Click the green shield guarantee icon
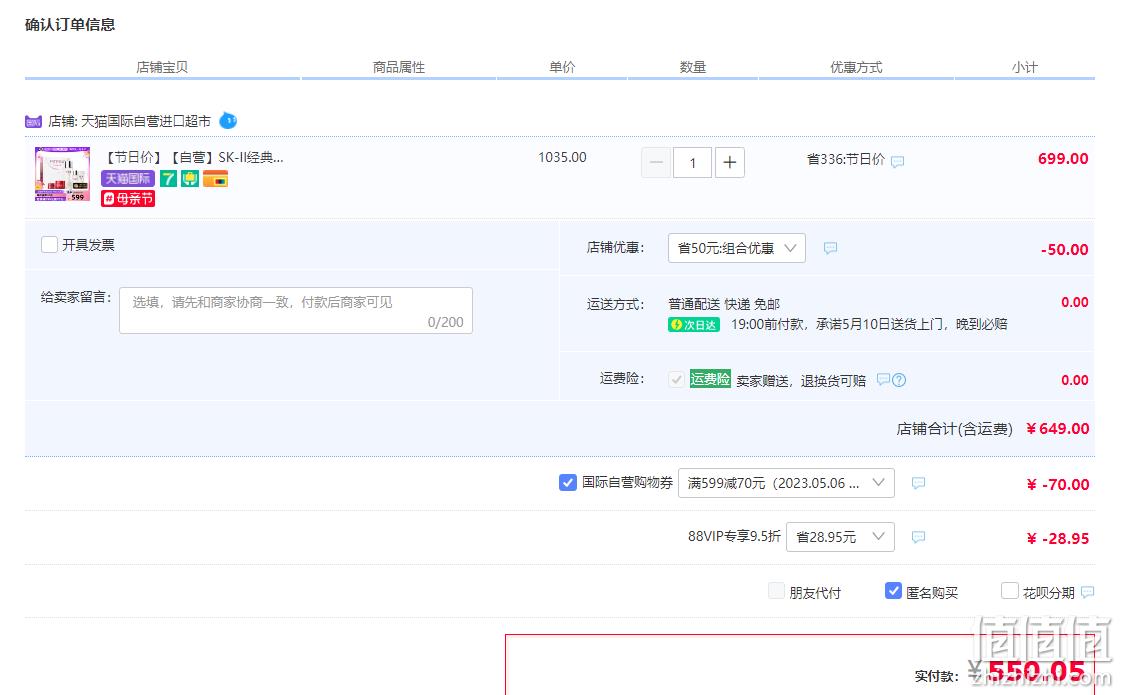This screenshot has width=1121, height=695. click(189, 179)
